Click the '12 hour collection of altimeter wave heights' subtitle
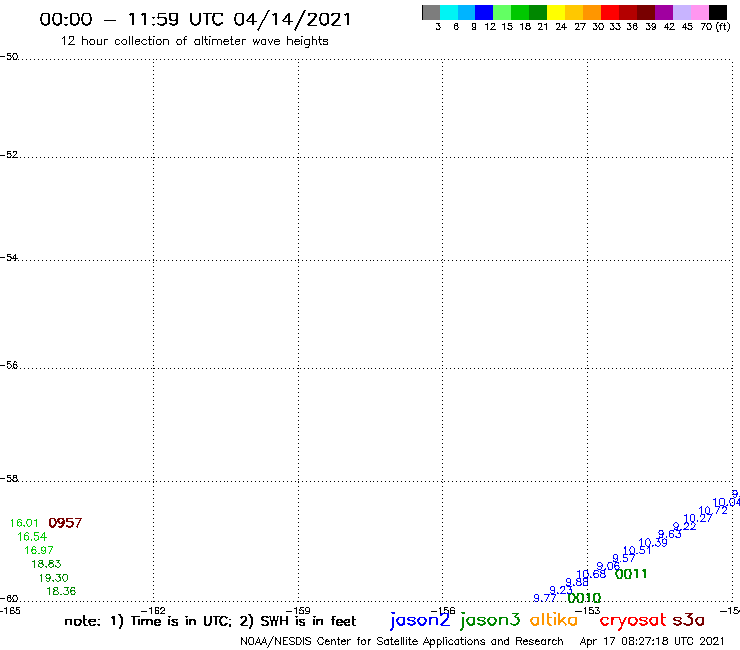 (x=194, y=41)
